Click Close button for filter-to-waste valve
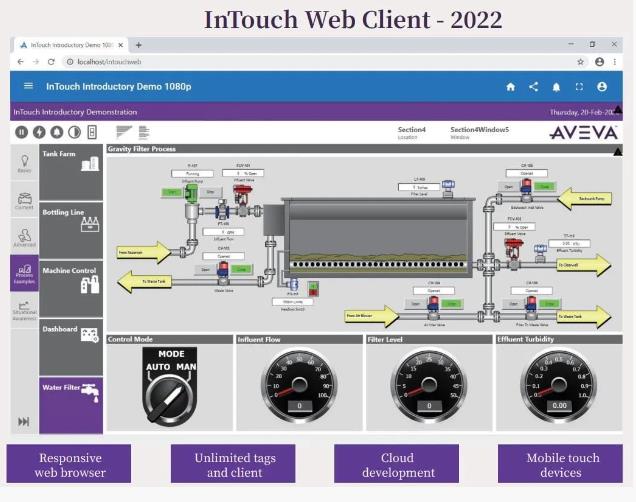636x502 pixels. pos(550,303)
